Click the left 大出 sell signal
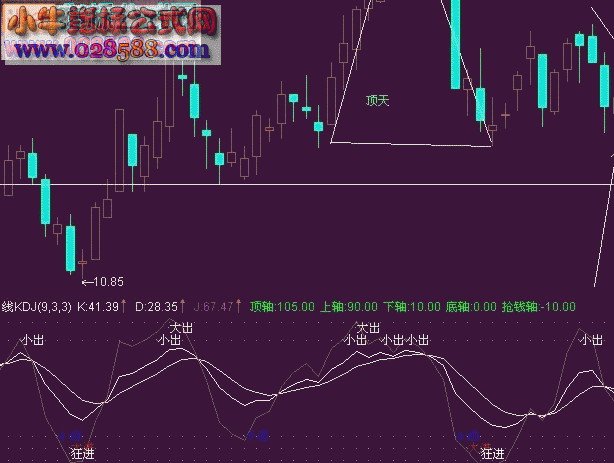The image size is (614, 463). pos(181,327)
